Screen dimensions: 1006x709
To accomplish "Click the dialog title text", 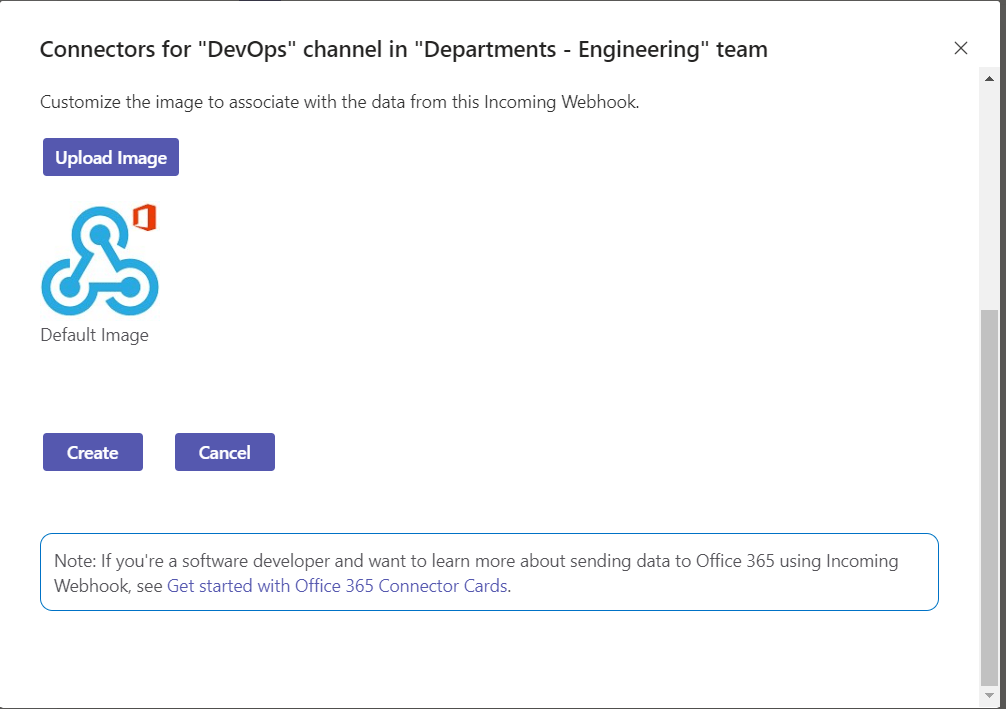I will click(403, 49).
